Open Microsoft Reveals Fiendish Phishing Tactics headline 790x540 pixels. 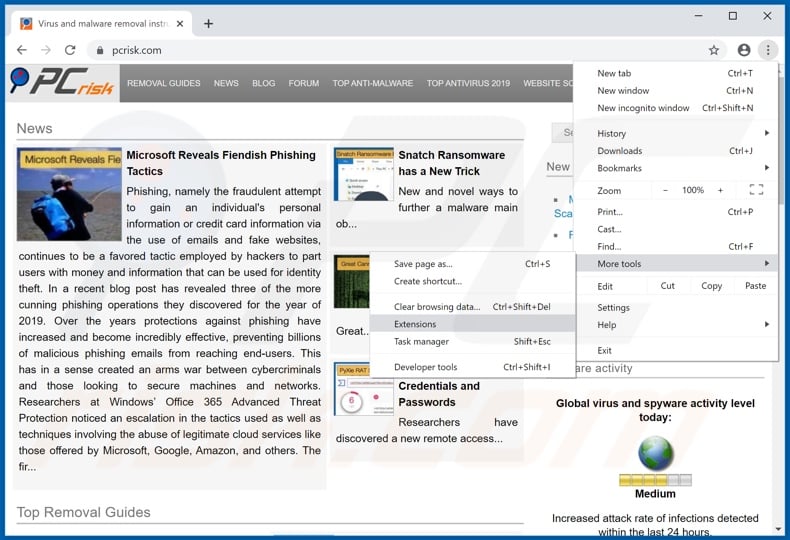point(221,163)
